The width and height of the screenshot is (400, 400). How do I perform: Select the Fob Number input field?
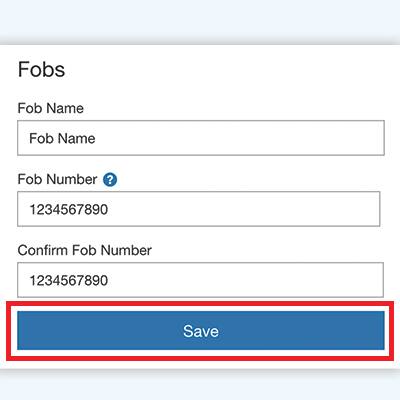(x=199, y=209)
